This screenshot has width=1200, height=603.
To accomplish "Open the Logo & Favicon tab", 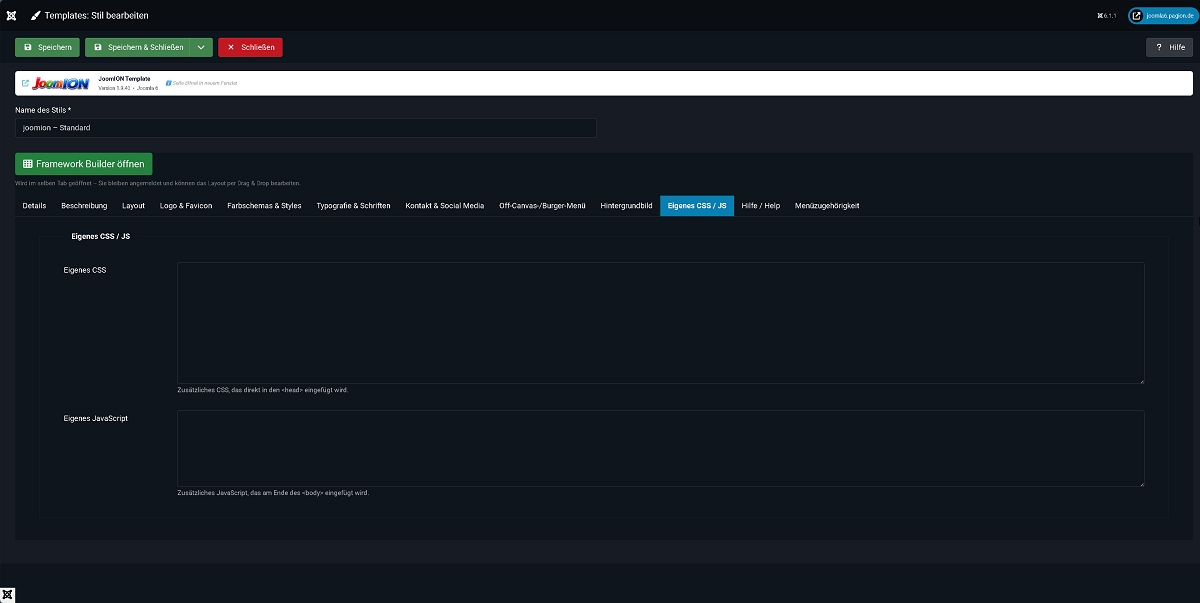I will (186, 206).
